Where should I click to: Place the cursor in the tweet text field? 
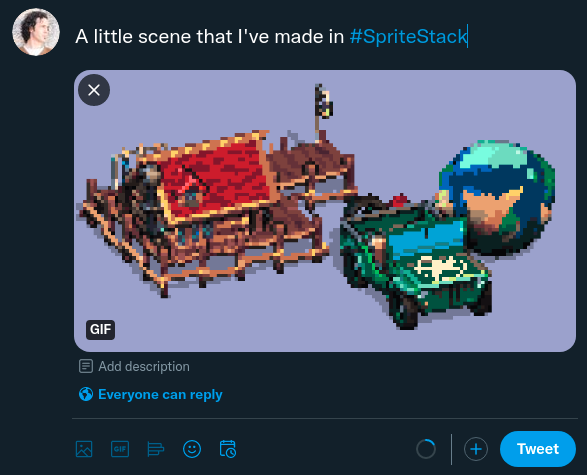(x=271, y=37)
